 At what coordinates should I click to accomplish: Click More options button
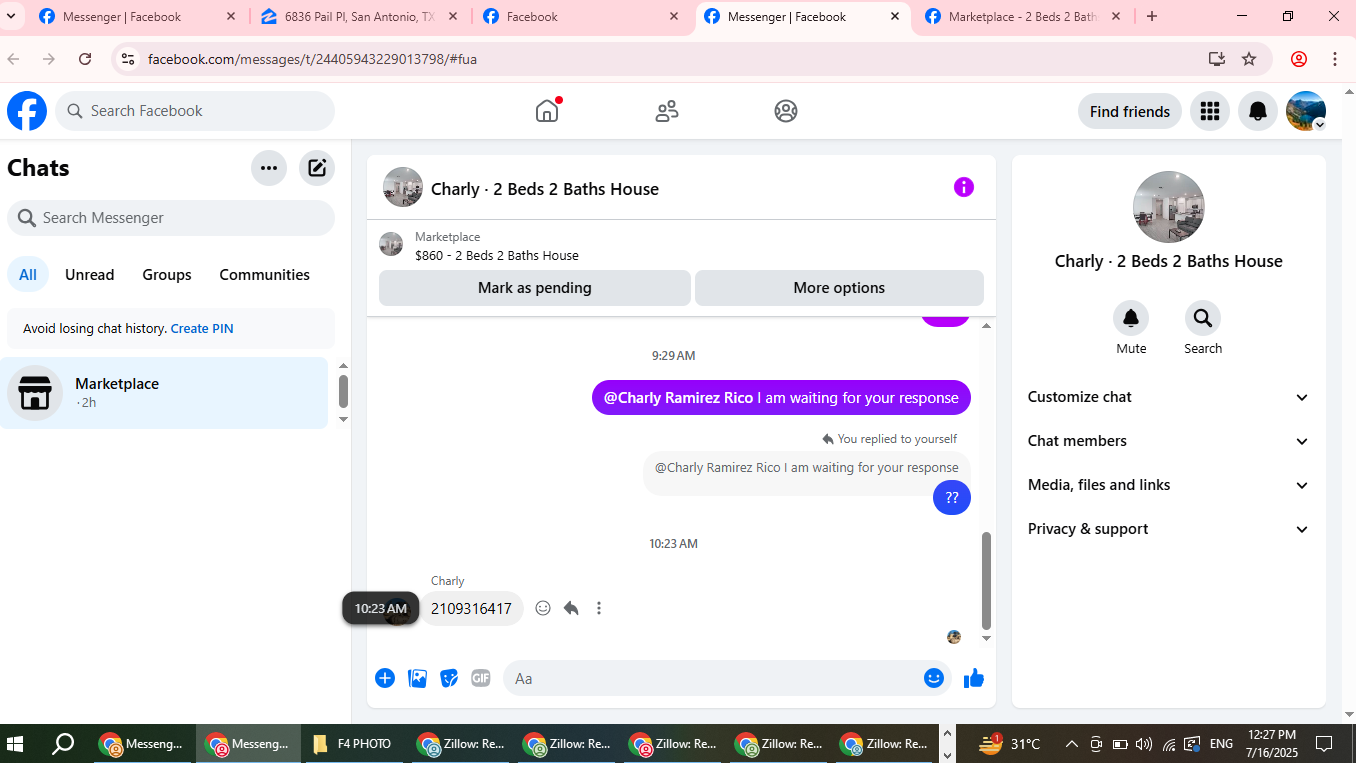pyautogui.click(x=839, y=288)
